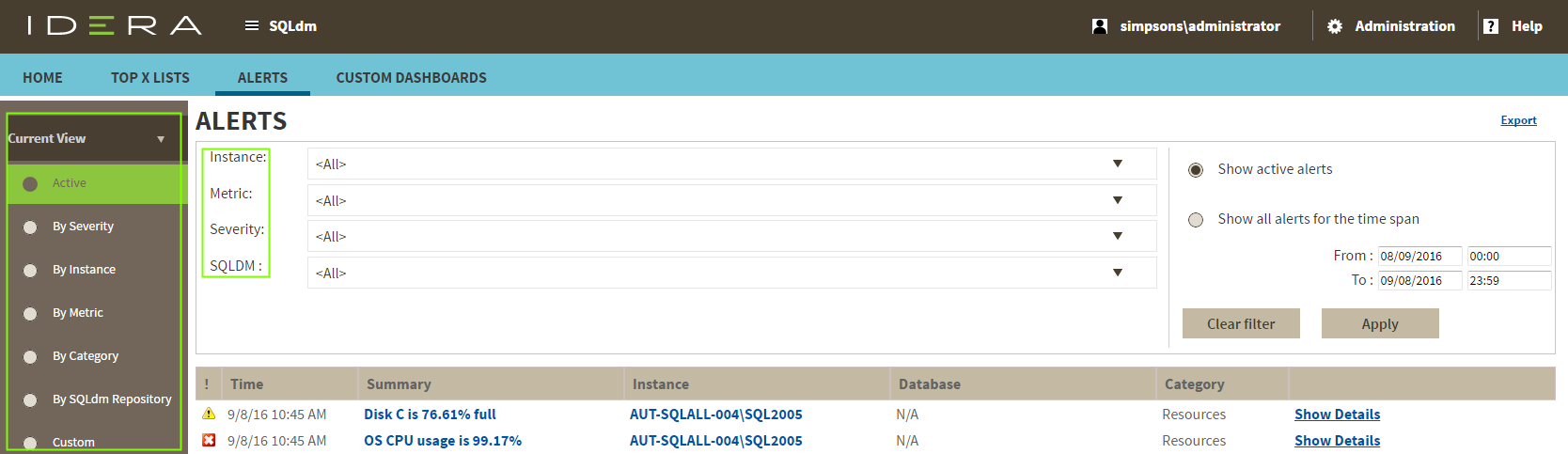The image size is (1568, 454).
Task: Click the warning icon for Disk C alert
Action: [209, 414]
